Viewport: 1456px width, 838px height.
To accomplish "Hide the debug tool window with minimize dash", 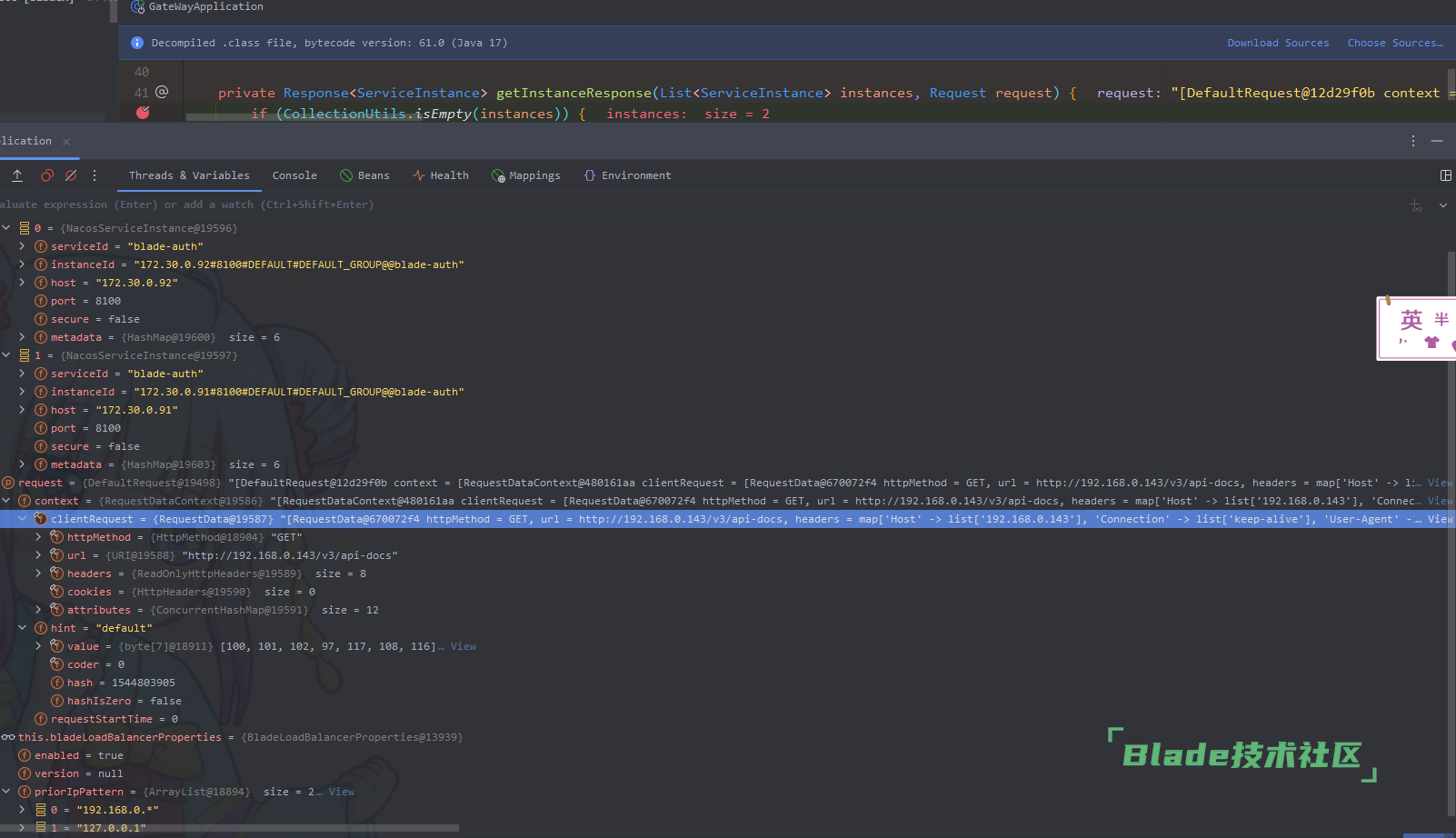I will tap(1437, 141).
